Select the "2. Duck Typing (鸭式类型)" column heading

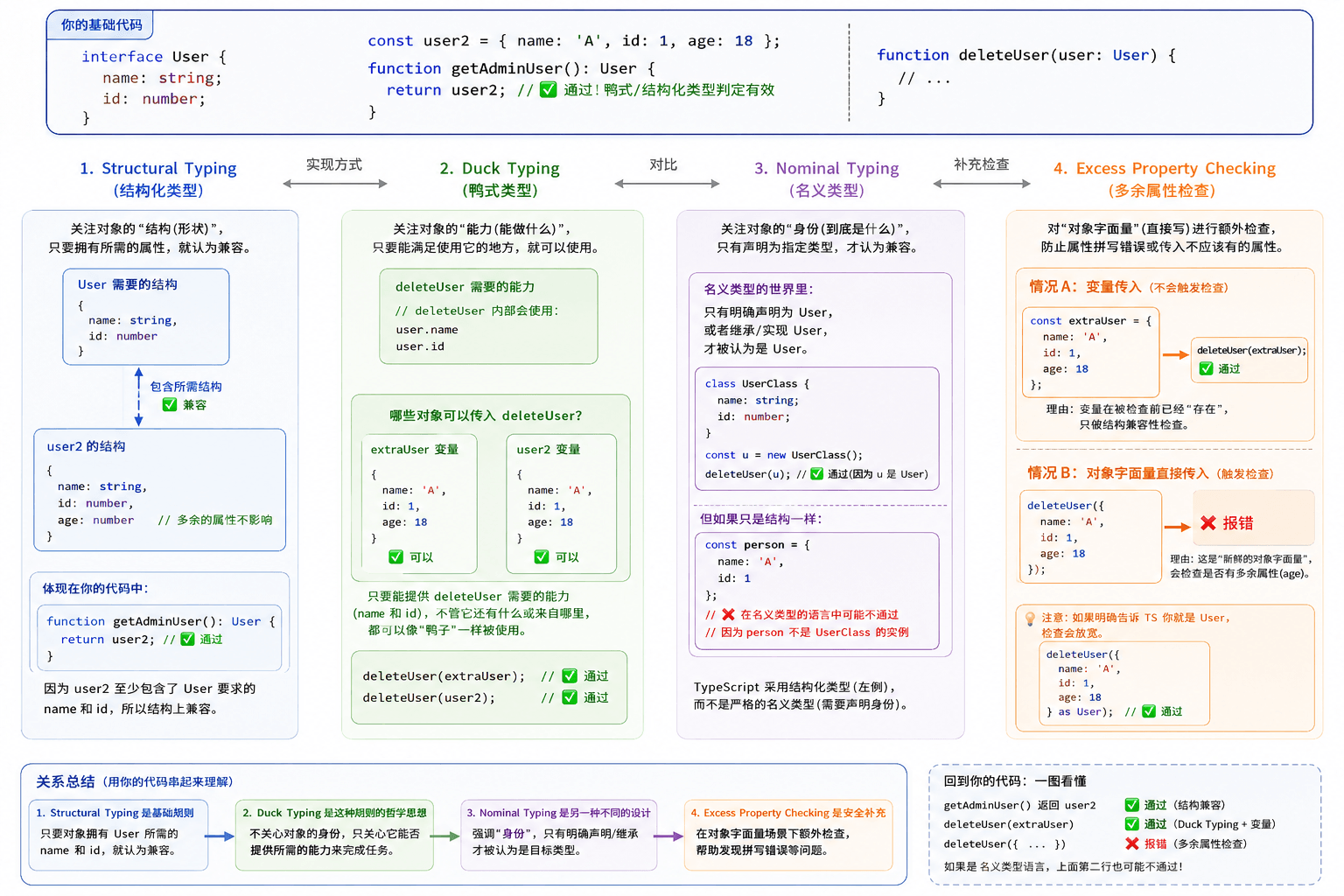(x=500, y=178)
